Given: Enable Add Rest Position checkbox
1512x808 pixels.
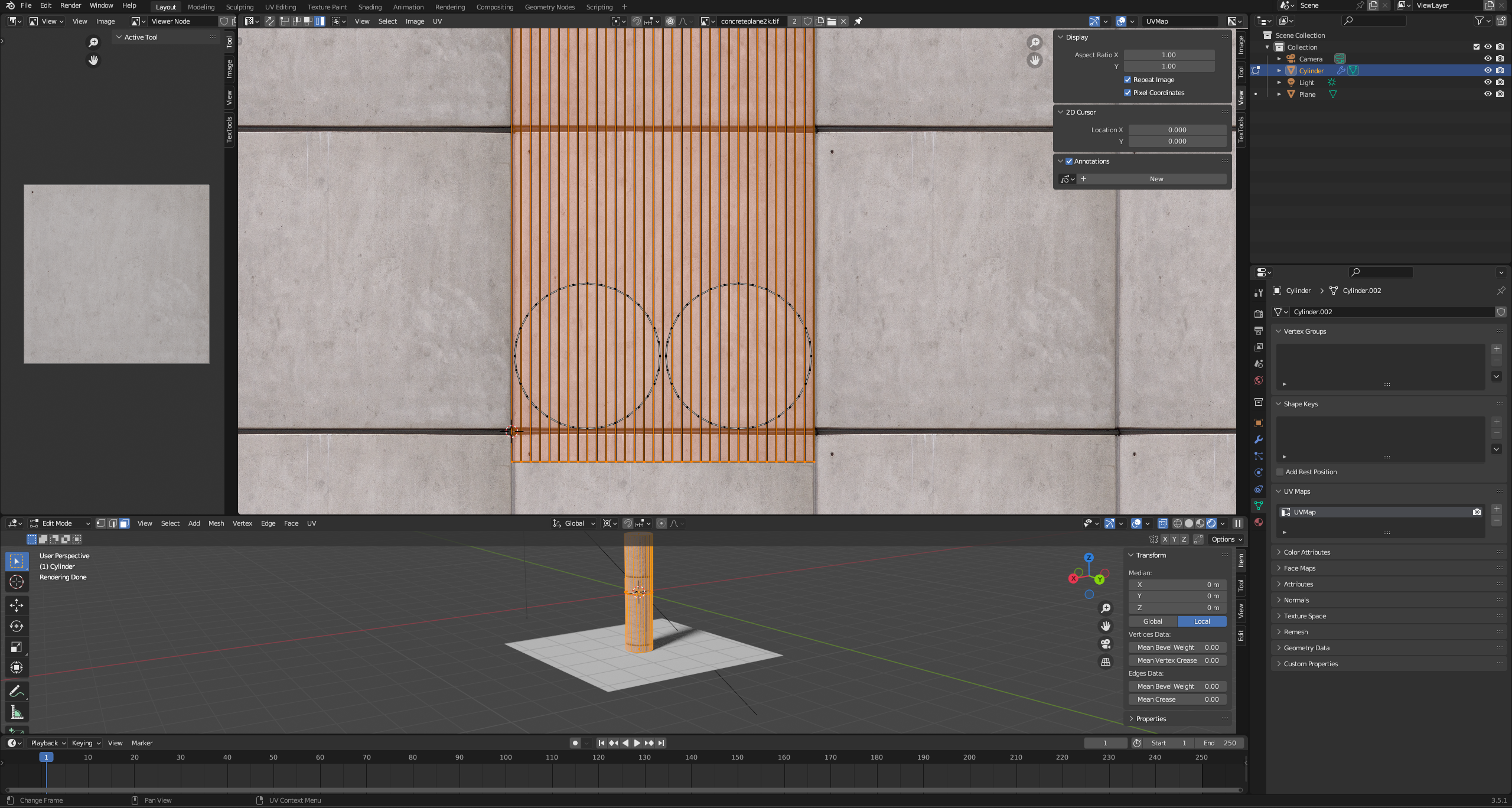Looking at the screenshot, I should click(x=1280, y=472).
